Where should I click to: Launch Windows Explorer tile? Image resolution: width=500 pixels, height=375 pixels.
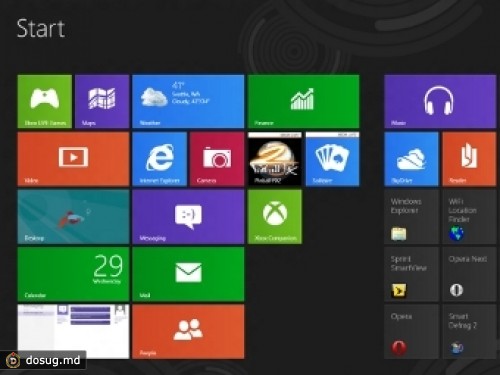pos(411,217)
